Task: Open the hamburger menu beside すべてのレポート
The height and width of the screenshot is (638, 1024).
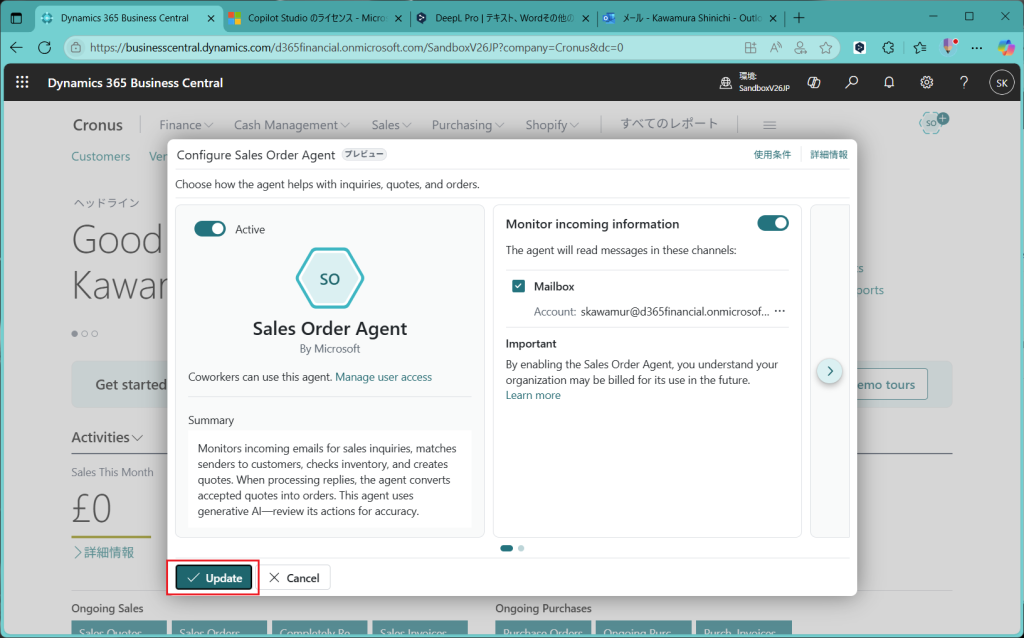Action: (x=769, y=125)
